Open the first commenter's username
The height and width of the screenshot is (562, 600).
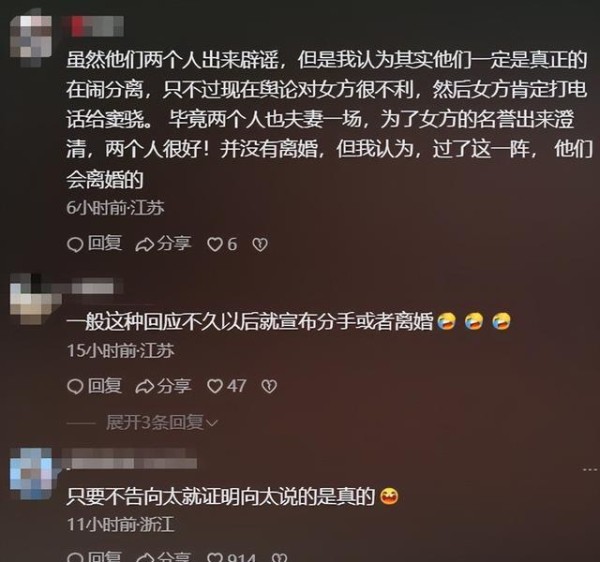click(x=95, y=26)
